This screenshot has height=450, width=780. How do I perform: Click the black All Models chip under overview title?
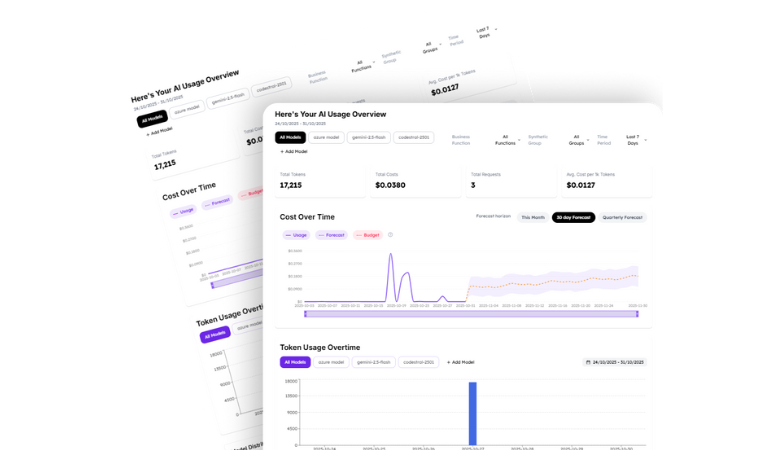(x=290, y=137)
